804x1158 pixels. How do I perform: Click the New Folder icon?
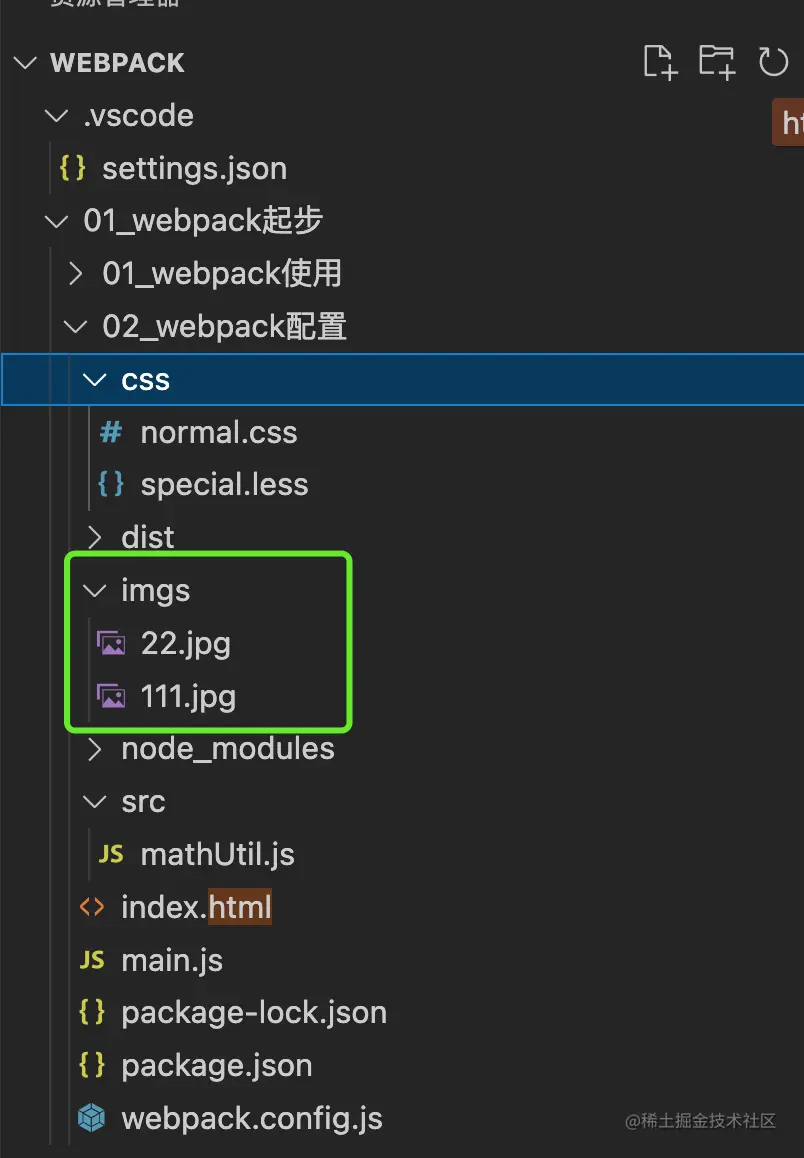717,62
